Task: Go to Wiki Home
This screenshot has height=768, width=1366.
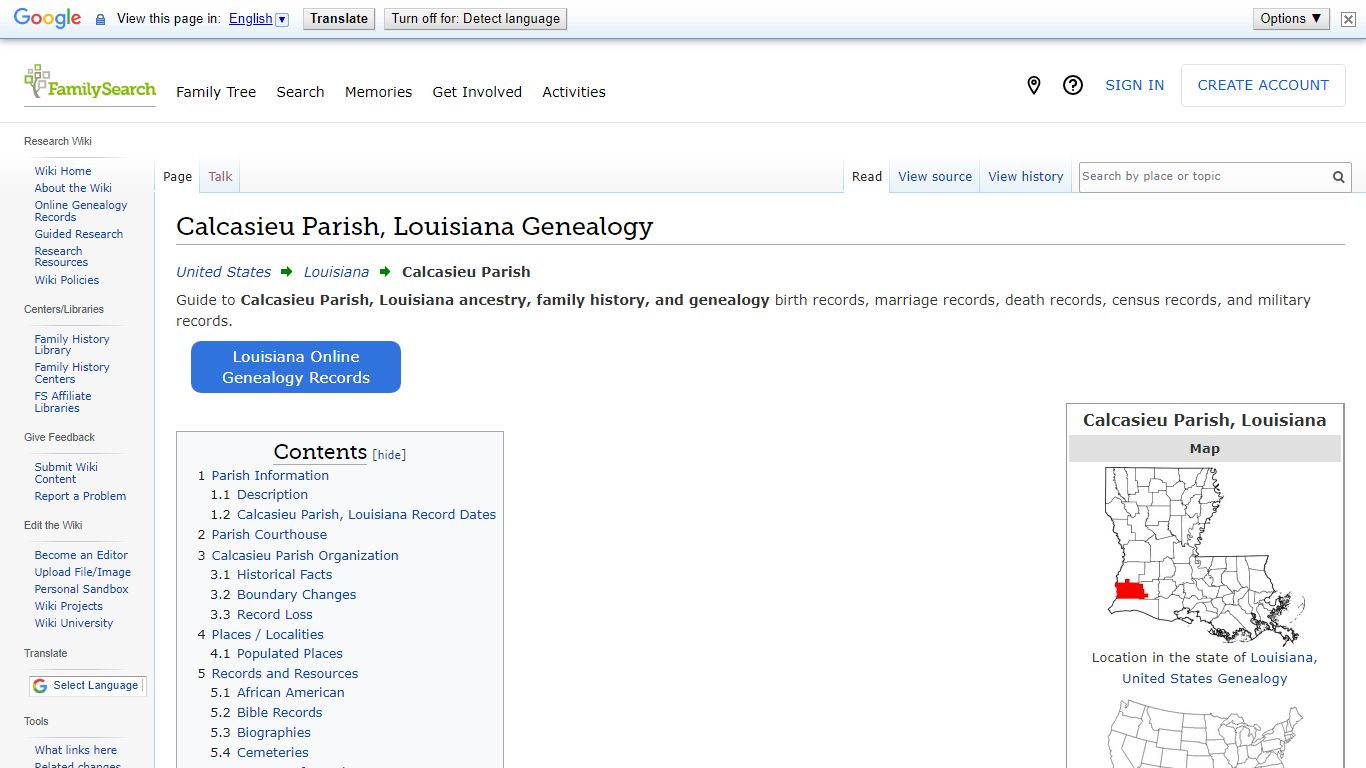Action: coord(63,171)
